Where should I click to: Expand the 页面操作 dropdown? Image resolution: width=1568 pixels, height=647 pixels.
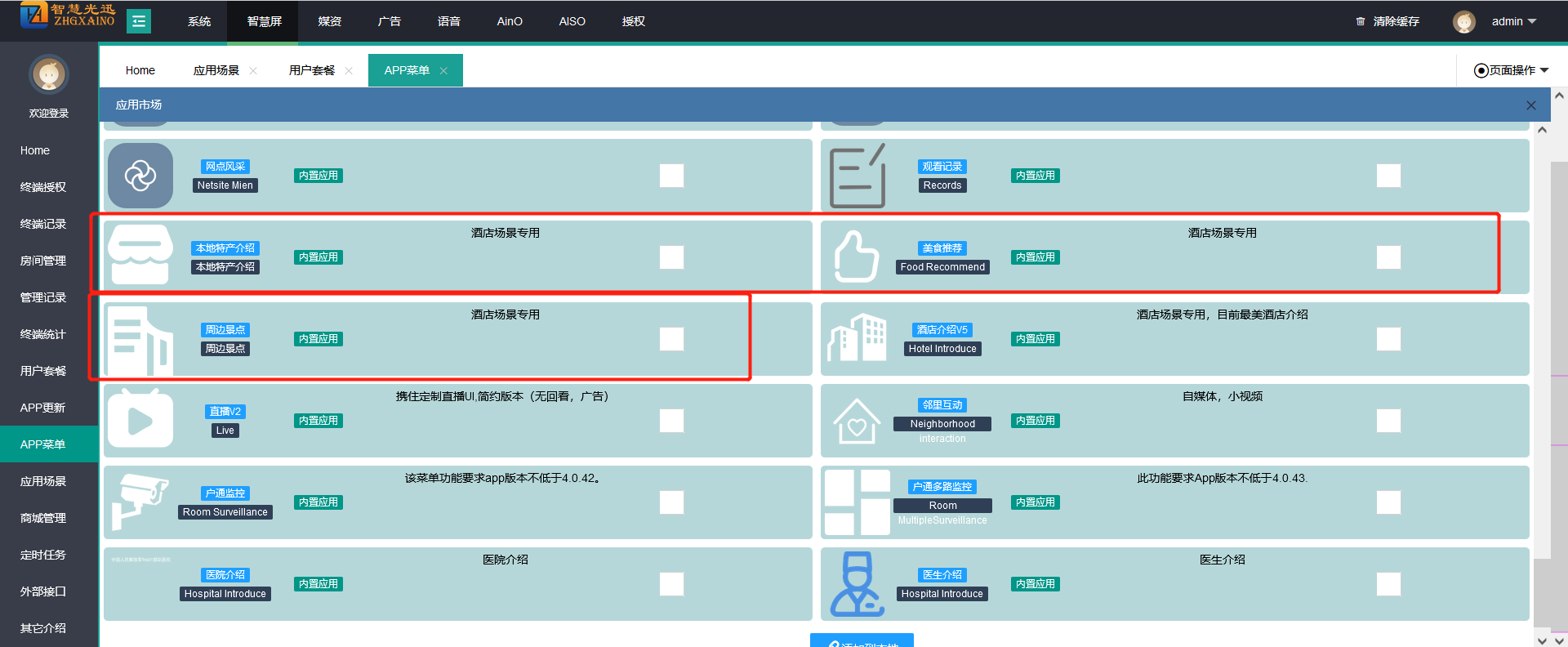(1511, 70)
